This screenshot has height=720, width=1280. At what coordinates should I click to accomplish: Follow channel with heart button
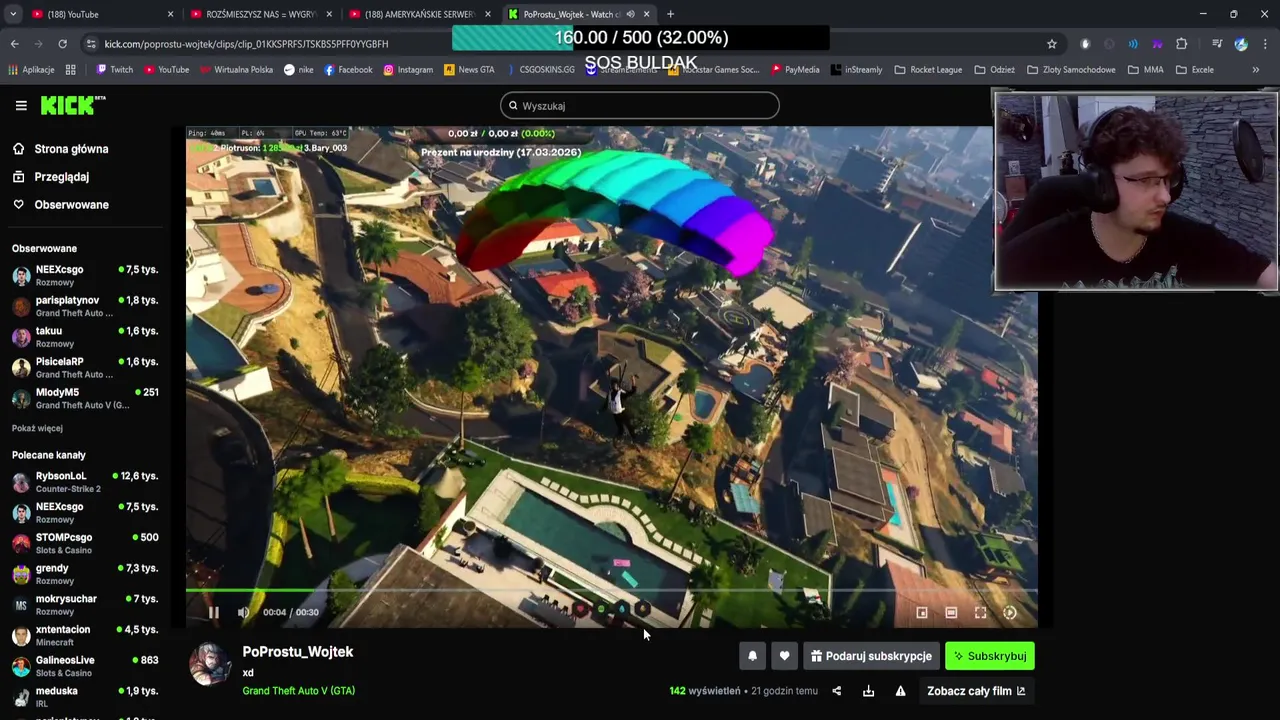coord(784,656)
